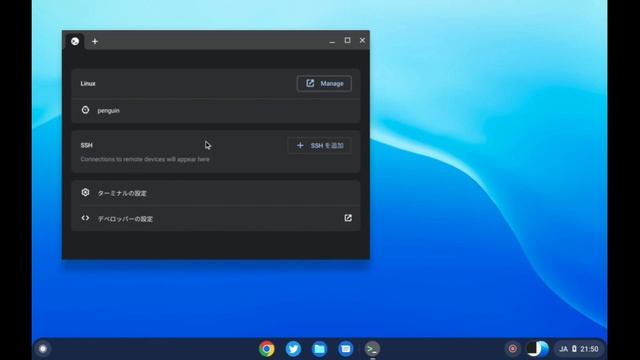Click the JA input method indicator
The image size is (640, 360).
[563, 349]
